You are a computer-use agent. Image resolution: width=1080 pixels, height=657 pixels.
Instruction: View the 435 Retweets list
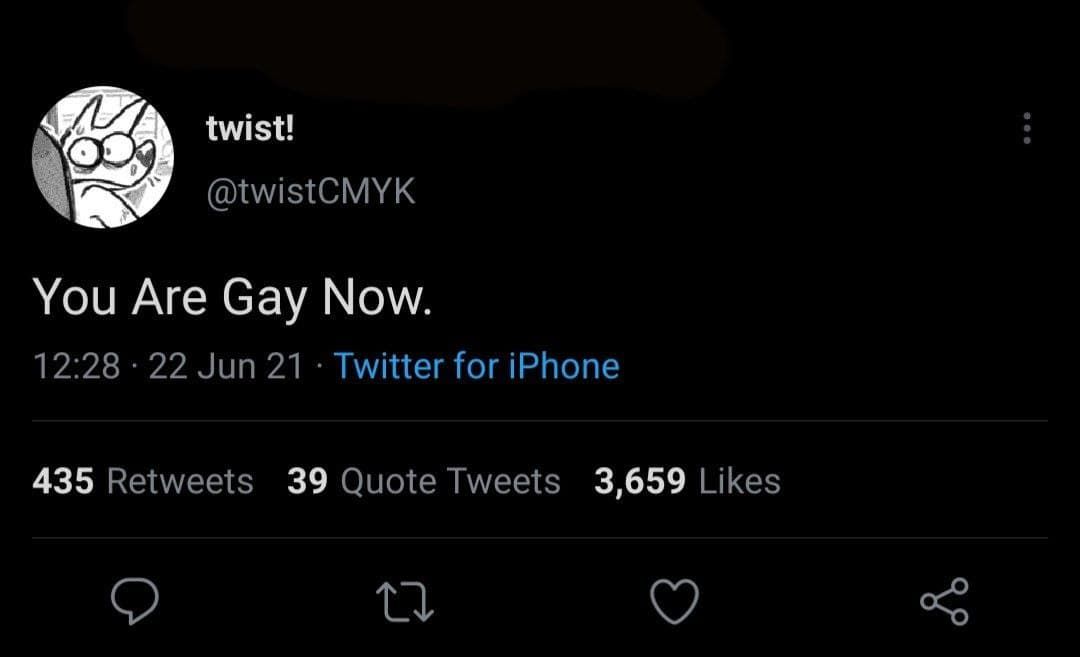(x=143, y=482)
